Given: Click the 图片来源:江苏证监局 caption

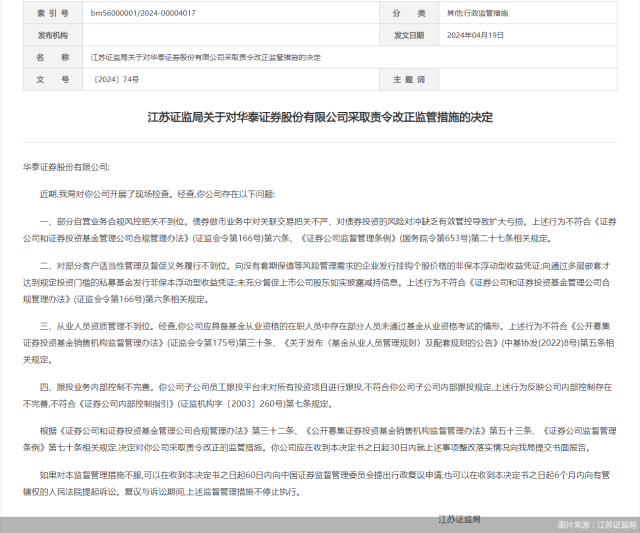Looking at the screenshot, I should 596,525.
